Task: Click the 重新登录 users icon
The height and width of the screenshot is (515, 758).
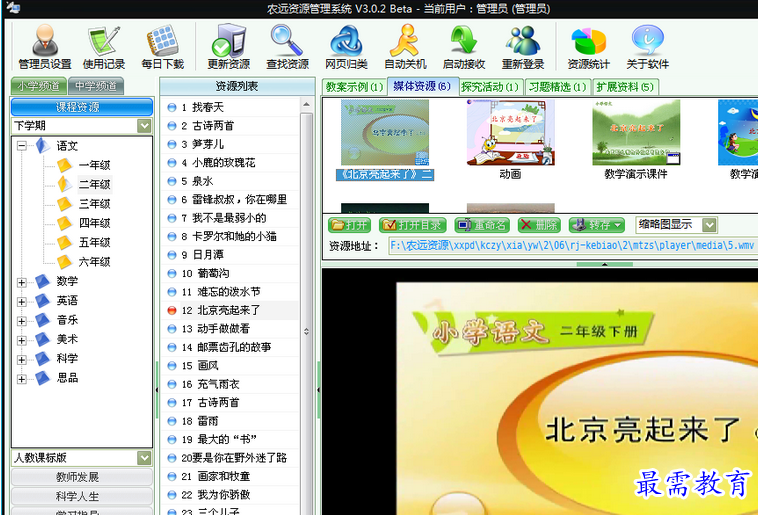Action: pyautogui.click(x=523, y=47)
